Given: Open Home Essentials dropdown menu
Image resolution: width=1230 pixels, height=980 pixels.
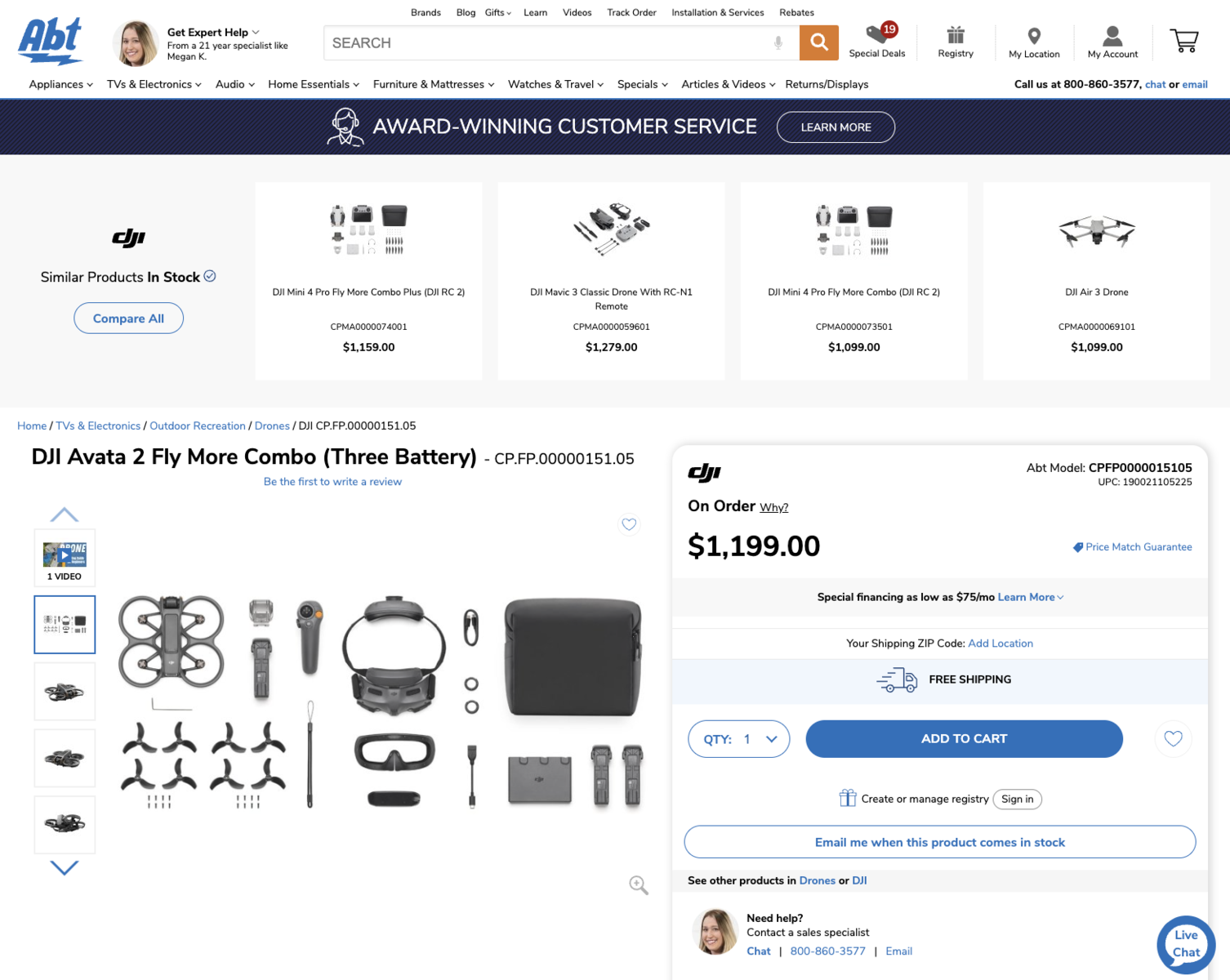Looking at the screenshot, I should pos(314,84).
